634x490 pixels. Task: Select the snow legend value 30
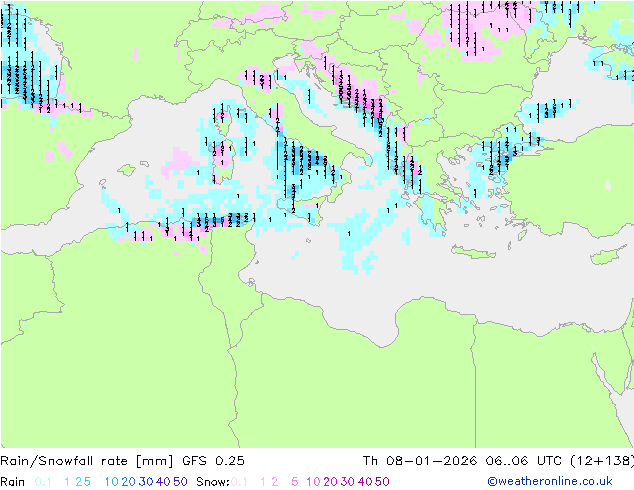click(x=347, y=482)
